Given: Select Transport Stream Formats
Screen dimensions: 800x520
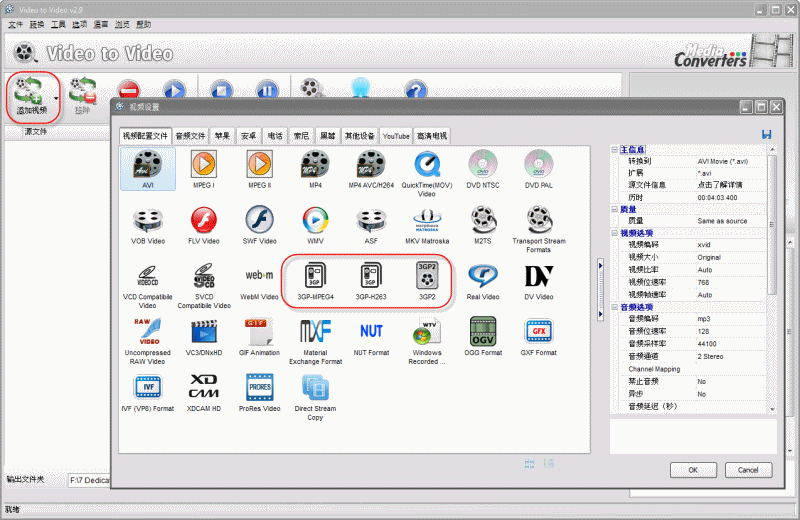Looking at the screenshot, I should click(539, 230).
